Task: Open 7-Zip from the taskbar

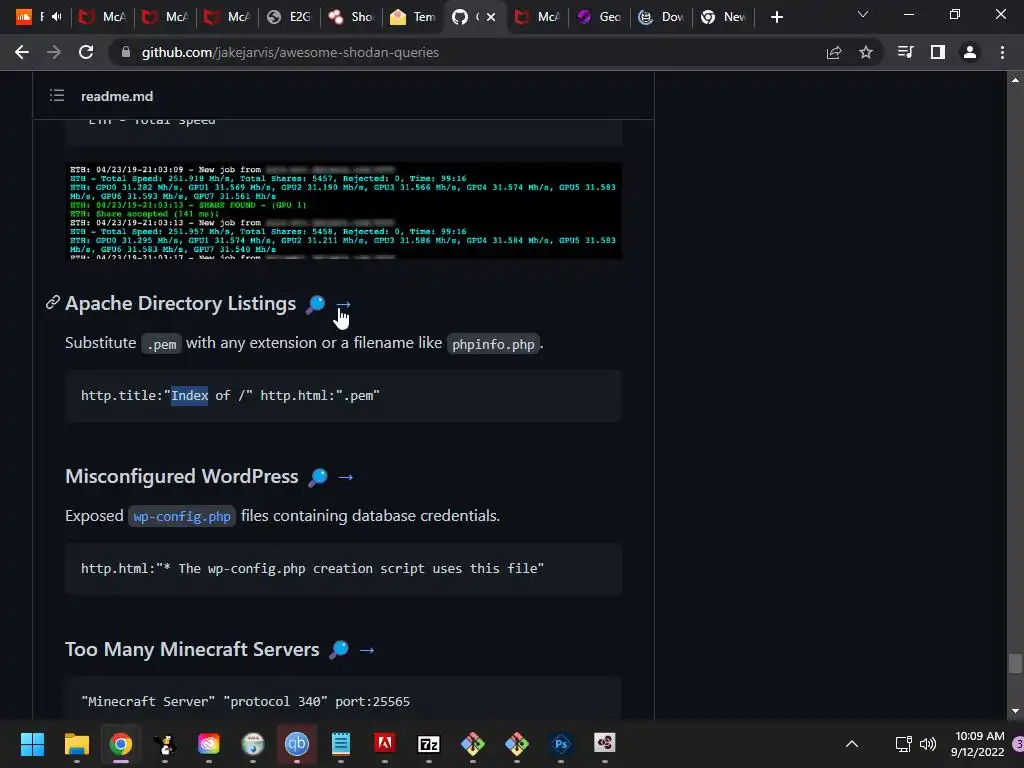Action: [428, 744]
